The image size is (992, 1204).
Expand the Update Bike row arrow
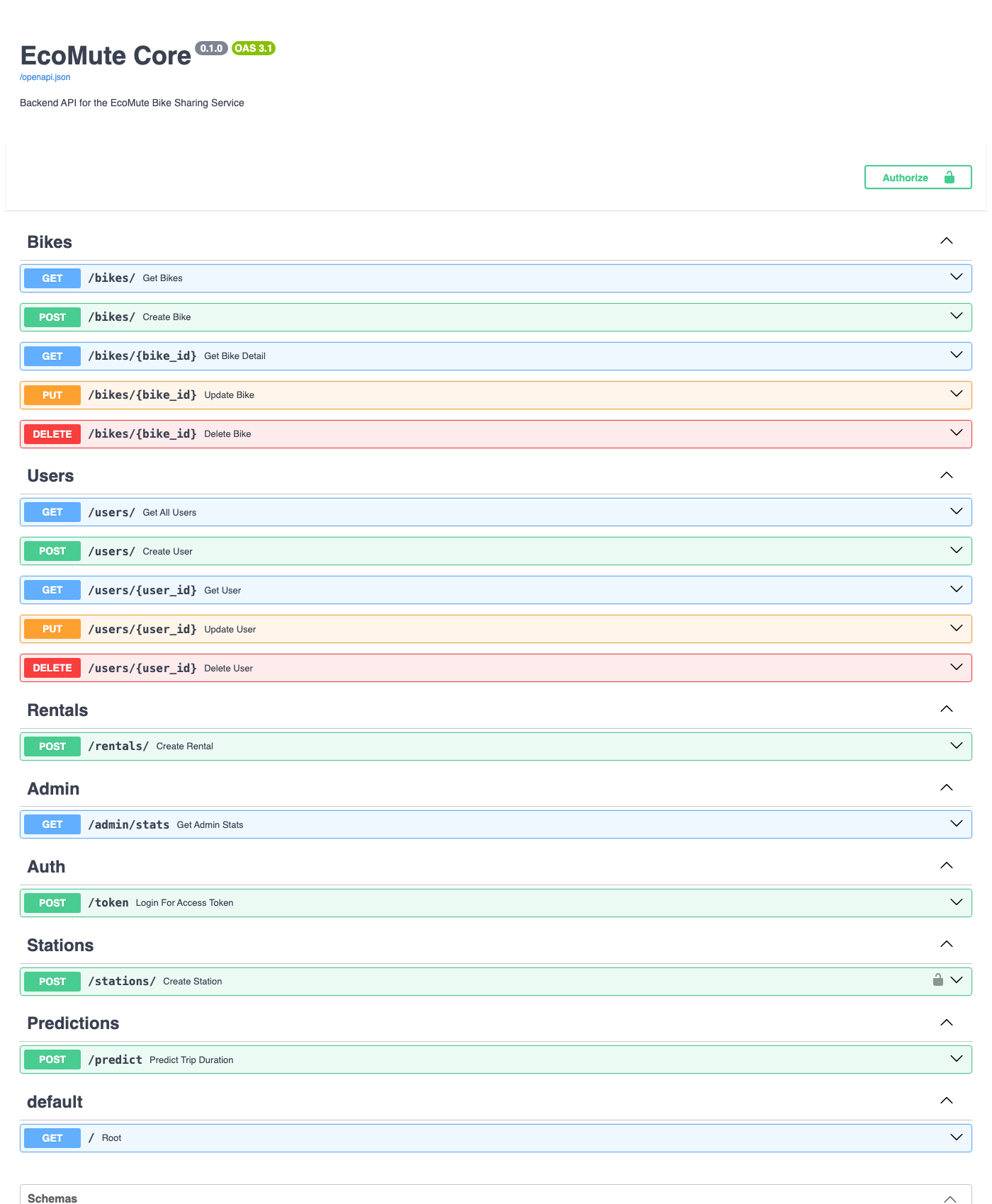(x=957, y=394)
